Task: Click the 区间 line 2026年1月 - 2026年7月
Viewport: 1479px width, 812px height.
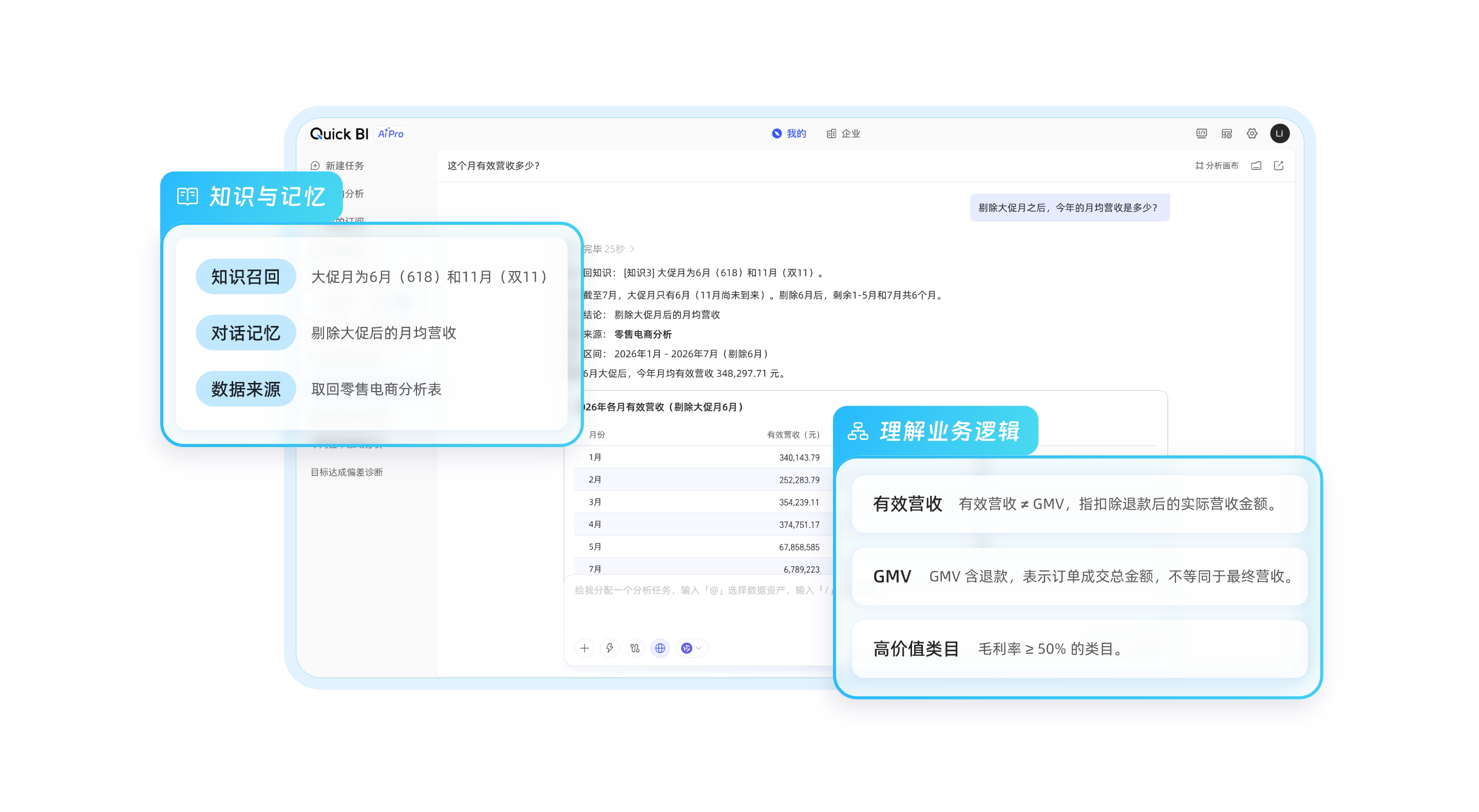Action: click(x=675, y=354)
